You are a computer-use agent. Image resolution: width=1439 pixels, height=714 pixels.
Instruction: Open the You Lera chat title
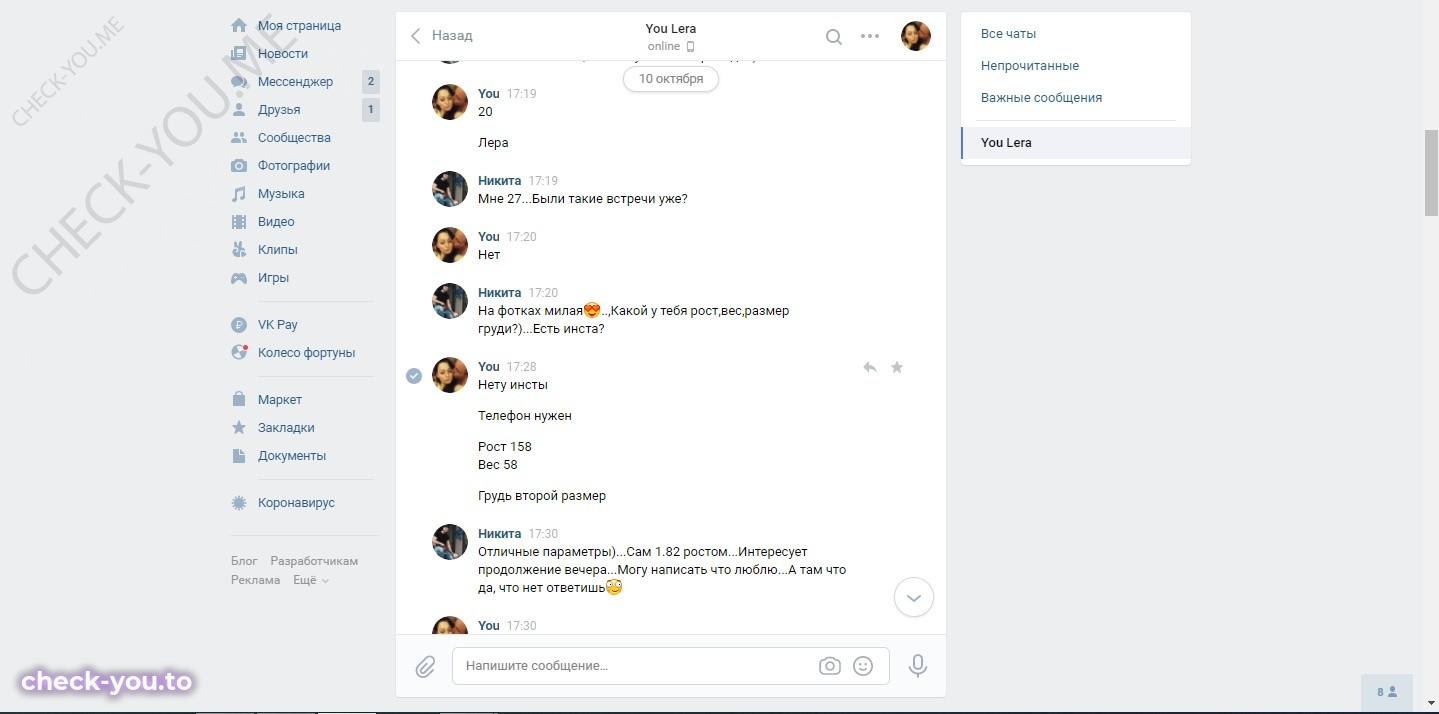pyautogui.click(x=671, y=28)
